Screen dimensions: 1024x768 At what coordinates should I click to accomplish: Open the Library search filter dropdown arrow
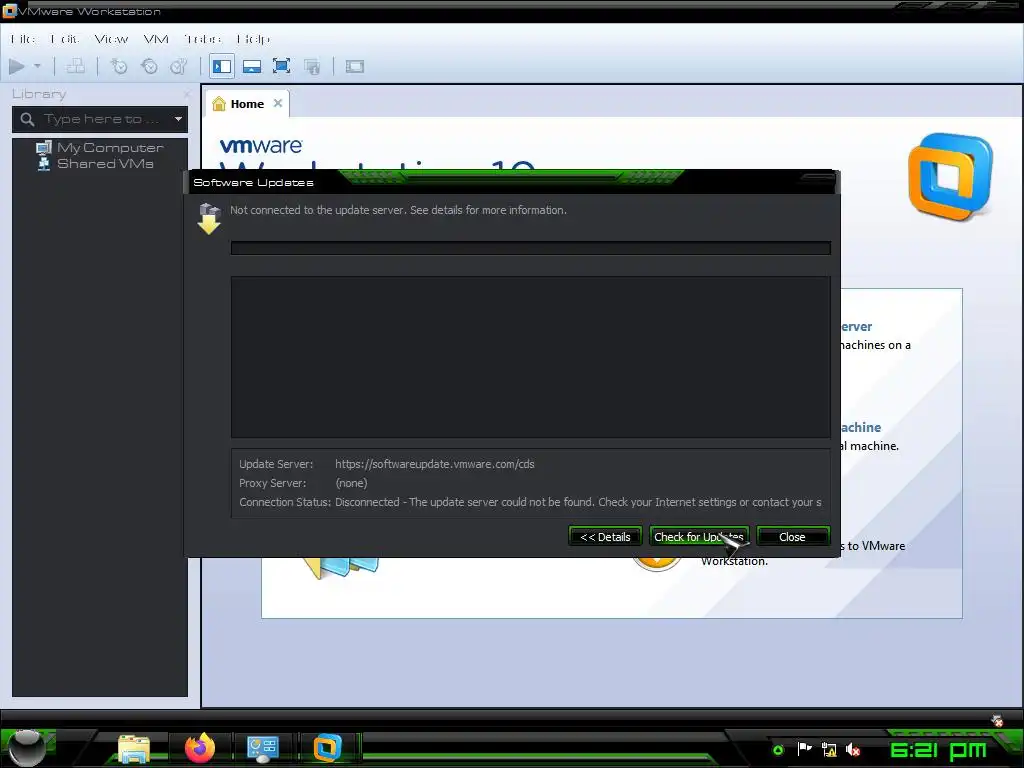tap(178, 119)
